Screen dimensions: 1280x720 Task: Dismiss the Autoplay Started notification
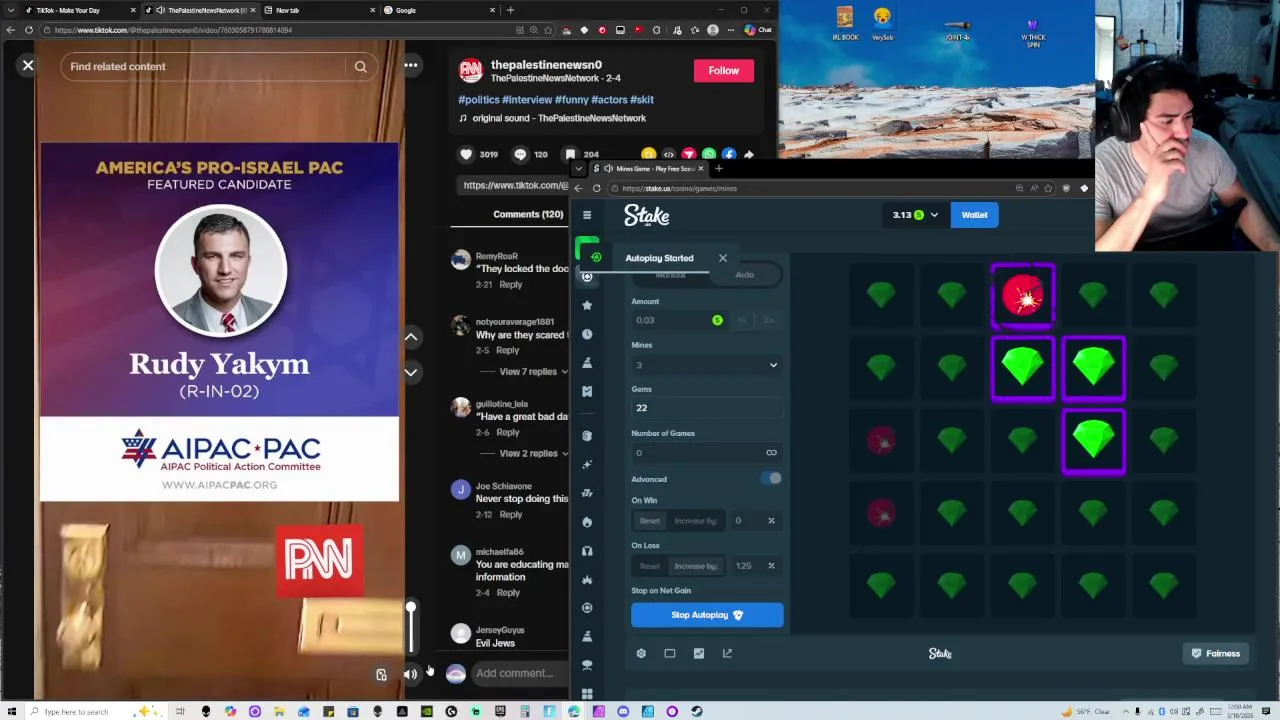point(723,258)
